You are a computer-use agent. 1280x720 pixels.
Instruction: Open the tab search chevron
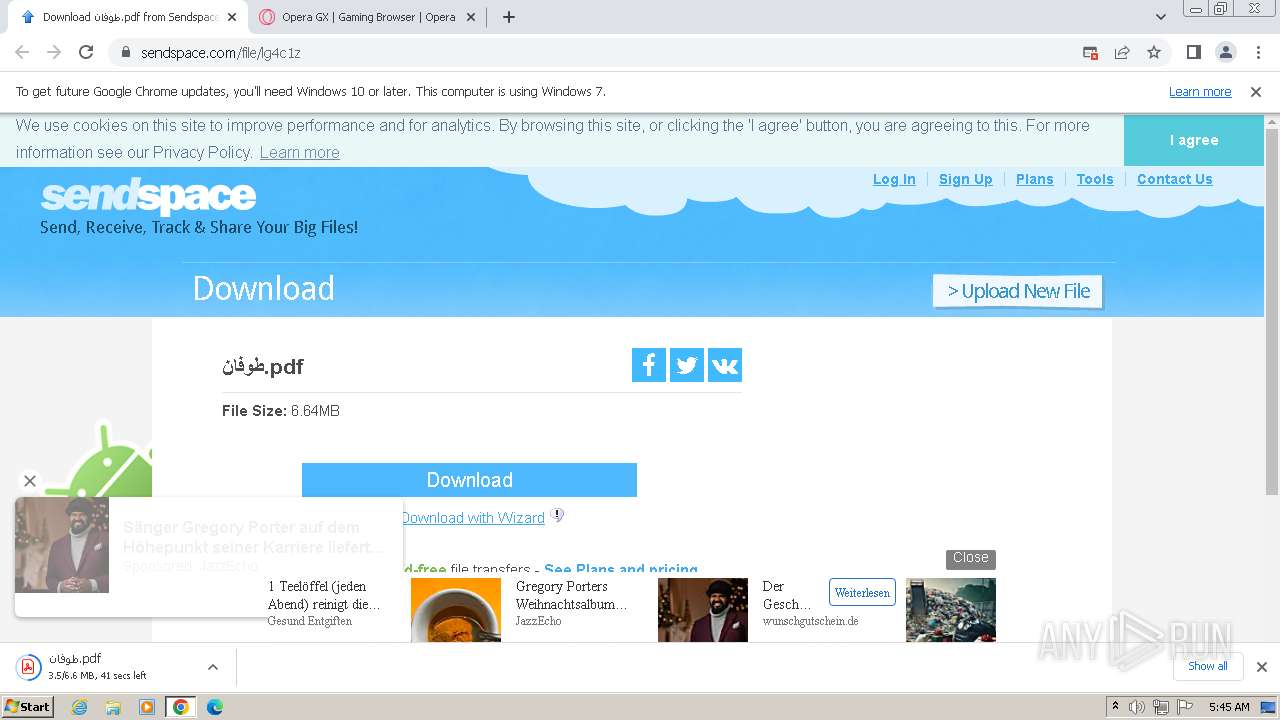1161,17
